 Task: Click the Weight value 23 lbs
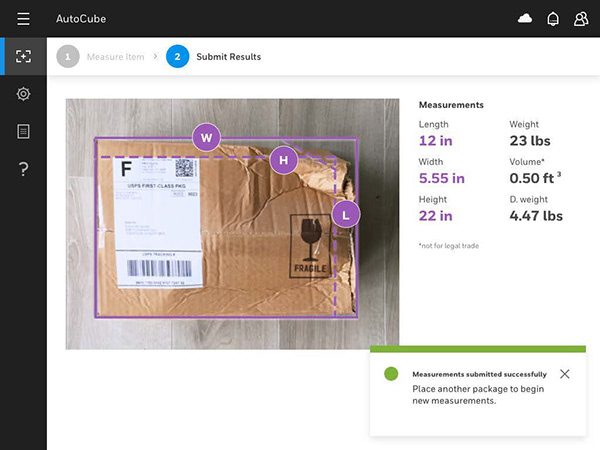click(530, 141)
